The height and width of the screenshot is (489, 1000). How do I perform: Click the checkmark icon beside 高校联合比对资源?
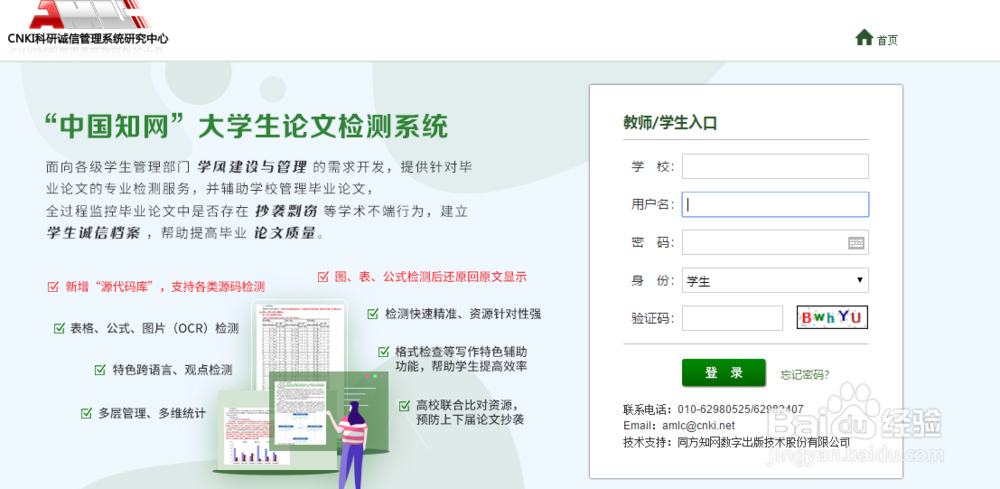coord(404,405)
